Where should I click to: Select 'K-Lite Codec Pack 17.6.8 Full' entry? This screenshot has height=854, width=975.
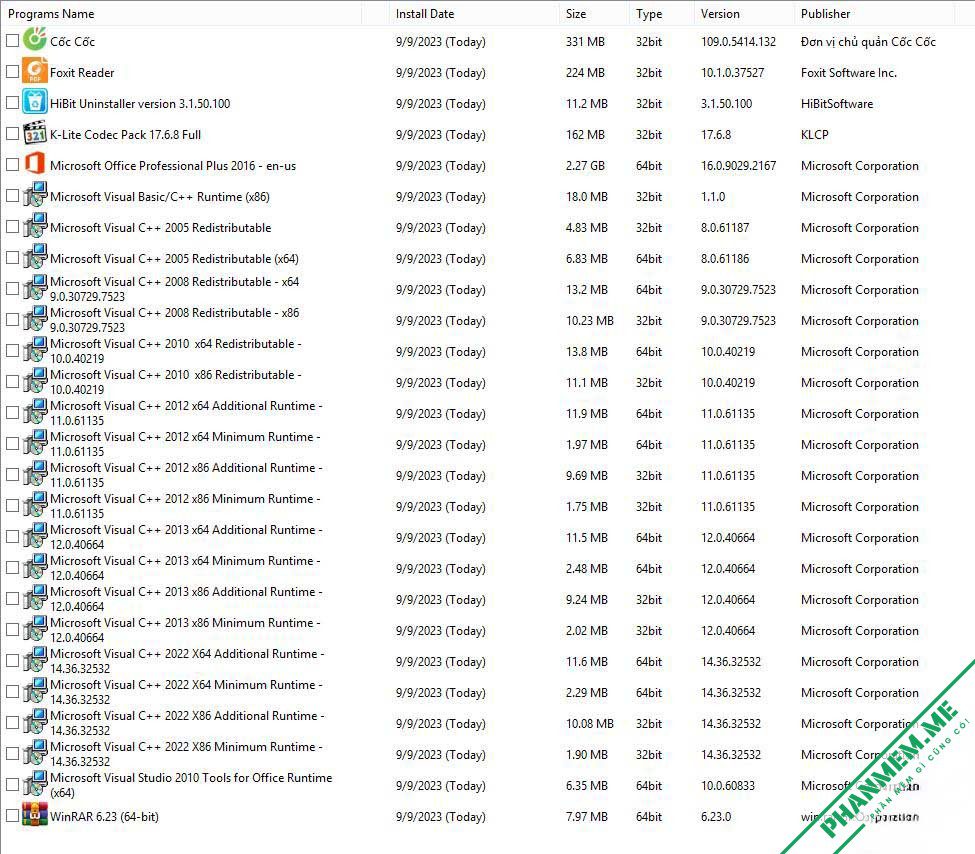[125, 135]
